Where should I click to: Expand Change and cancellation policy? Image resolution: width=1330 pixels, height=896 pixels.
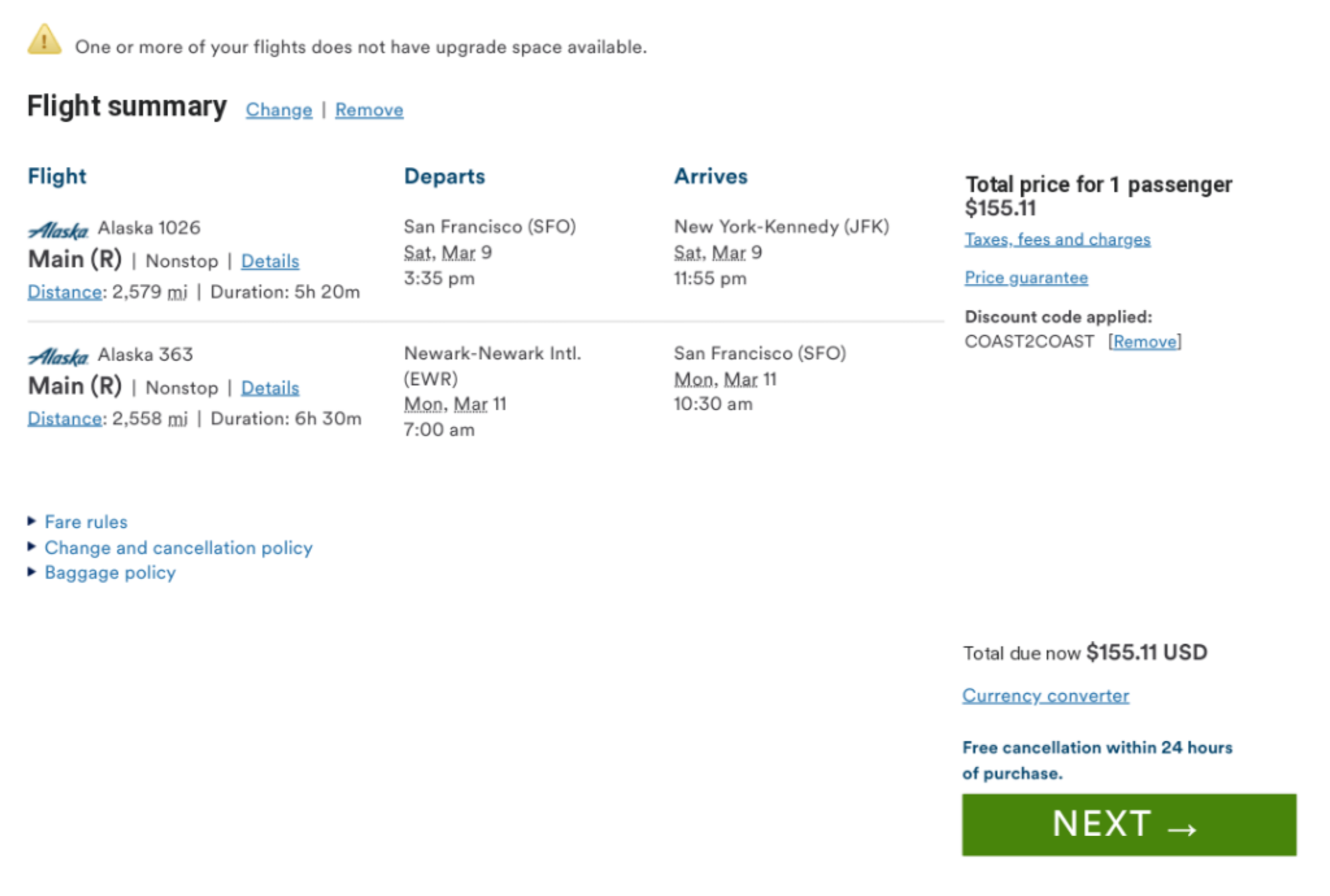pyautogui.click(x=178, y=548)
